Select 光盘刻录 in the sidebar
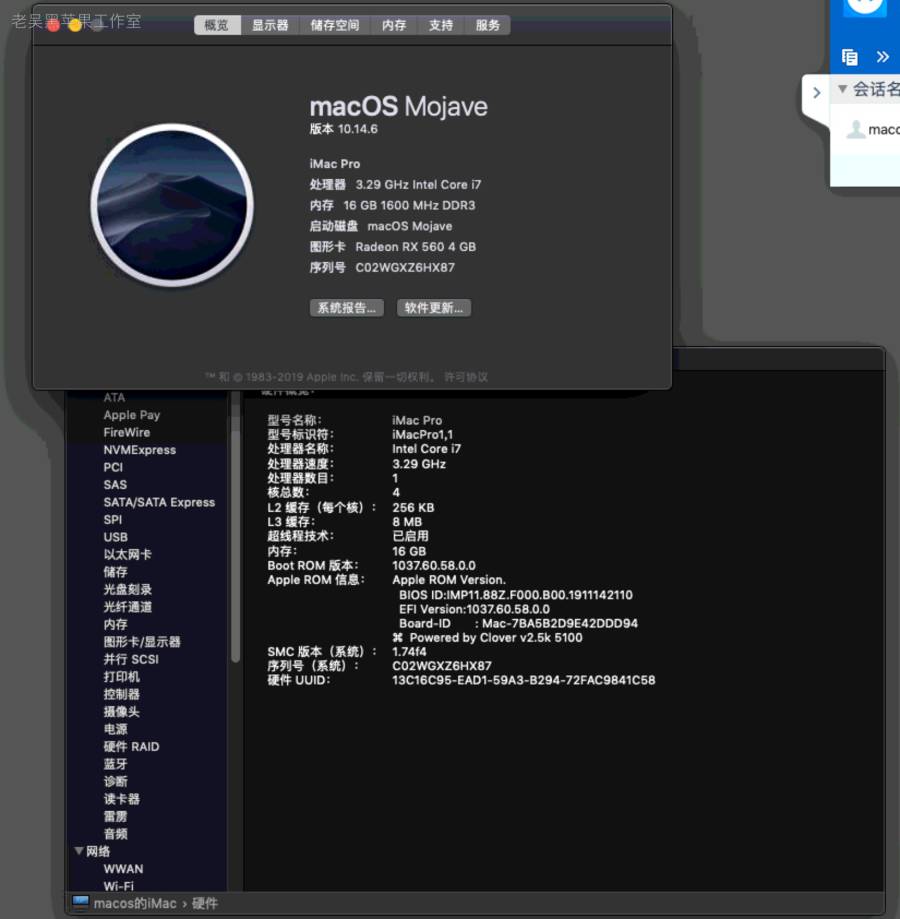The image size is (900, 919). pos(128,590)
